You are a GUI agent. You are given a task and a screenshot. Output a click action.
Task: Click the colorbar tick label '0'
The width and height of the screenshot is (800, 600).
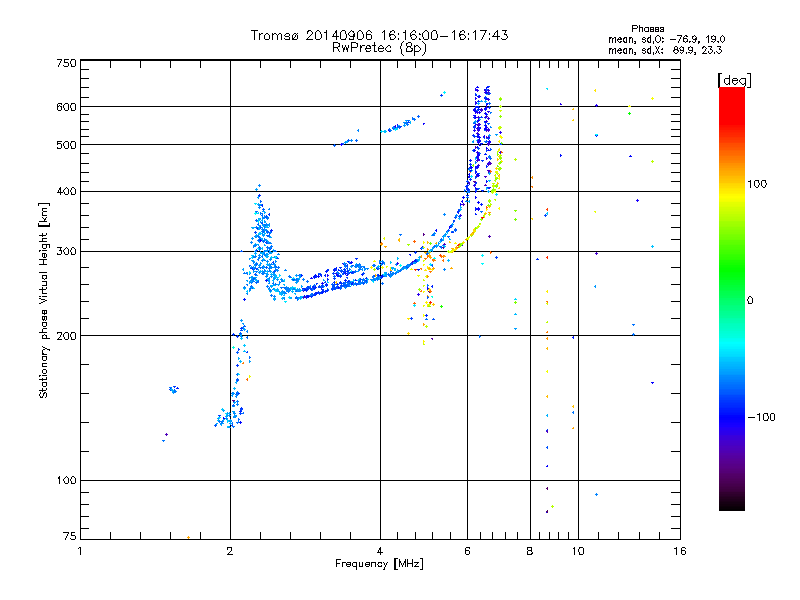point(750,300)
